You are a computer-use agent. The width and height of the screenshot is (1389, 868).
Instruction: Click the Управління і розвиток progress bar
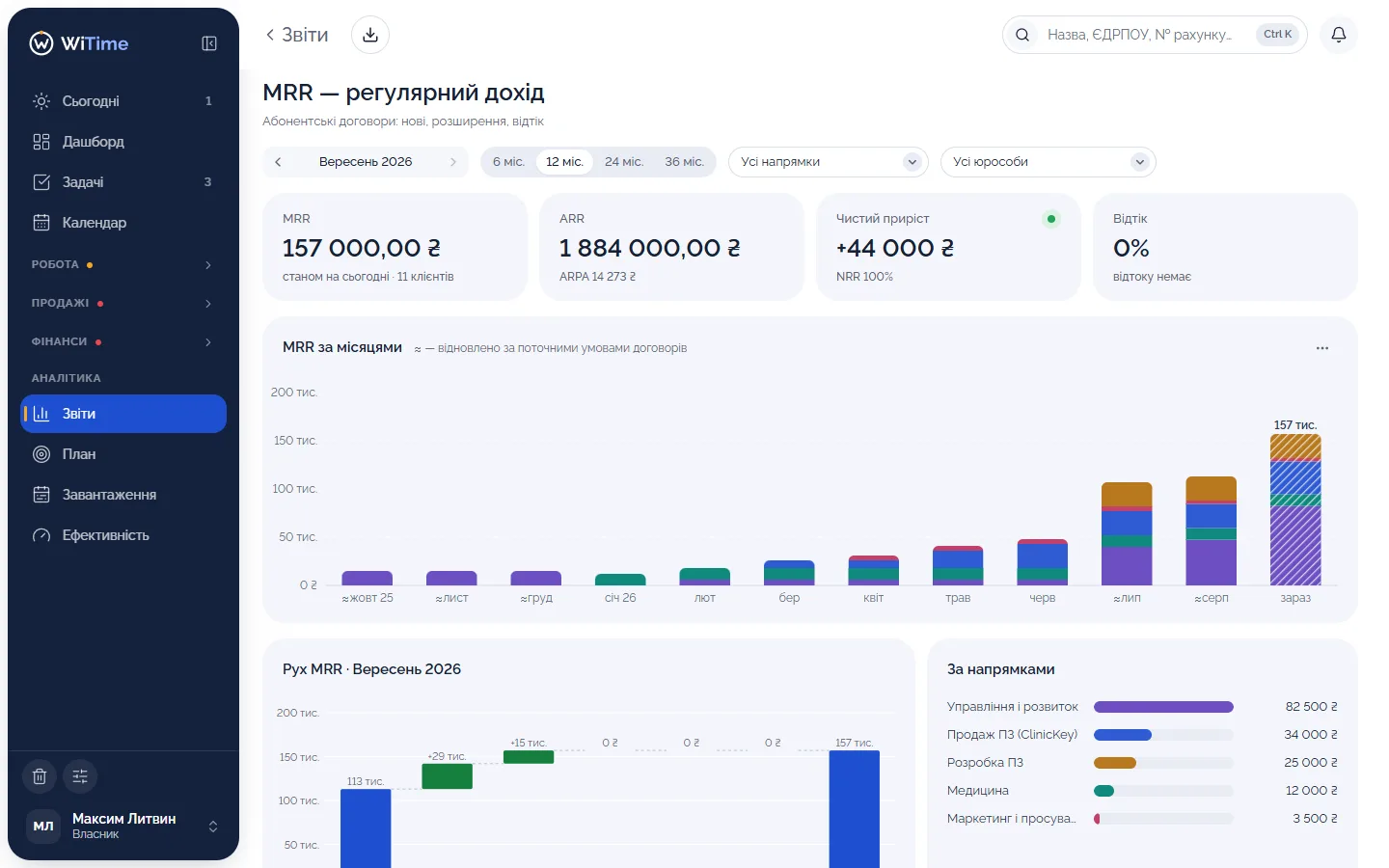[1163, 707]
